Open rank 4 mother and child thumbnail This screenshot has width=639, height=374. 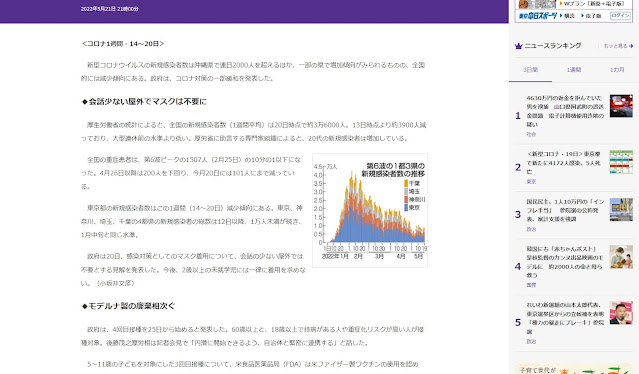[x=621, y=257]
